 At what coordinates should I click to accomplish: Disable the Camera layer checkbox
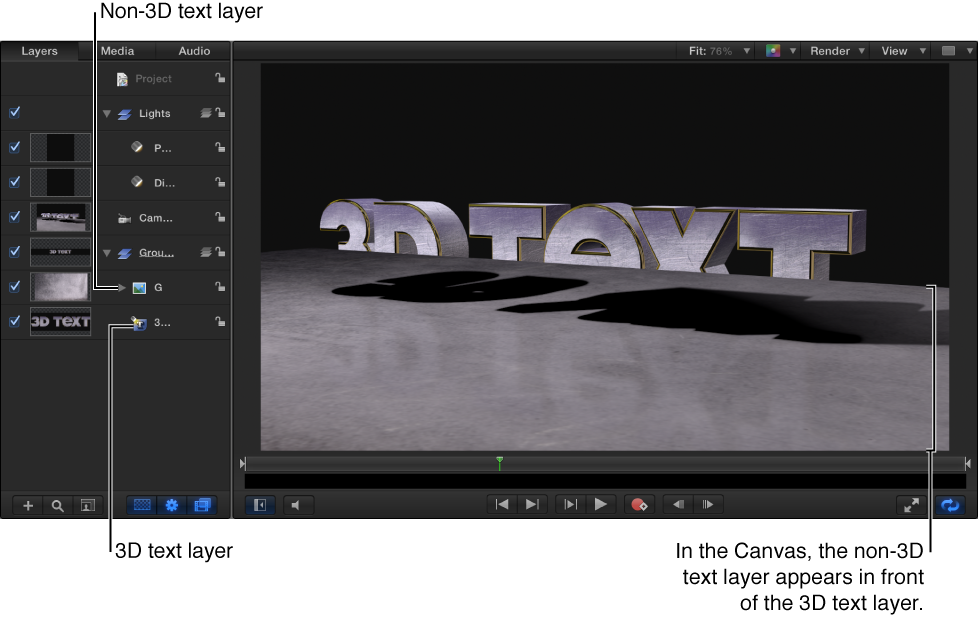pyautogui.click(x=14, y=216)
